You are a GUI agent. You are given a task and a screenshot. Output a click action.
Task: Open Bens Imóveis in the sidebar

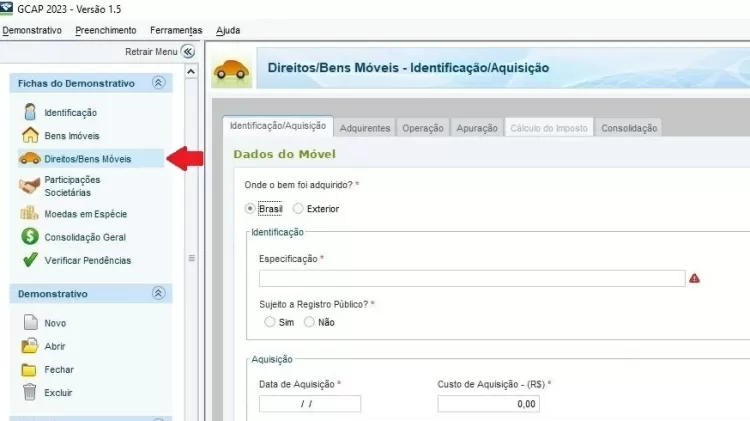tap(72, 136)
